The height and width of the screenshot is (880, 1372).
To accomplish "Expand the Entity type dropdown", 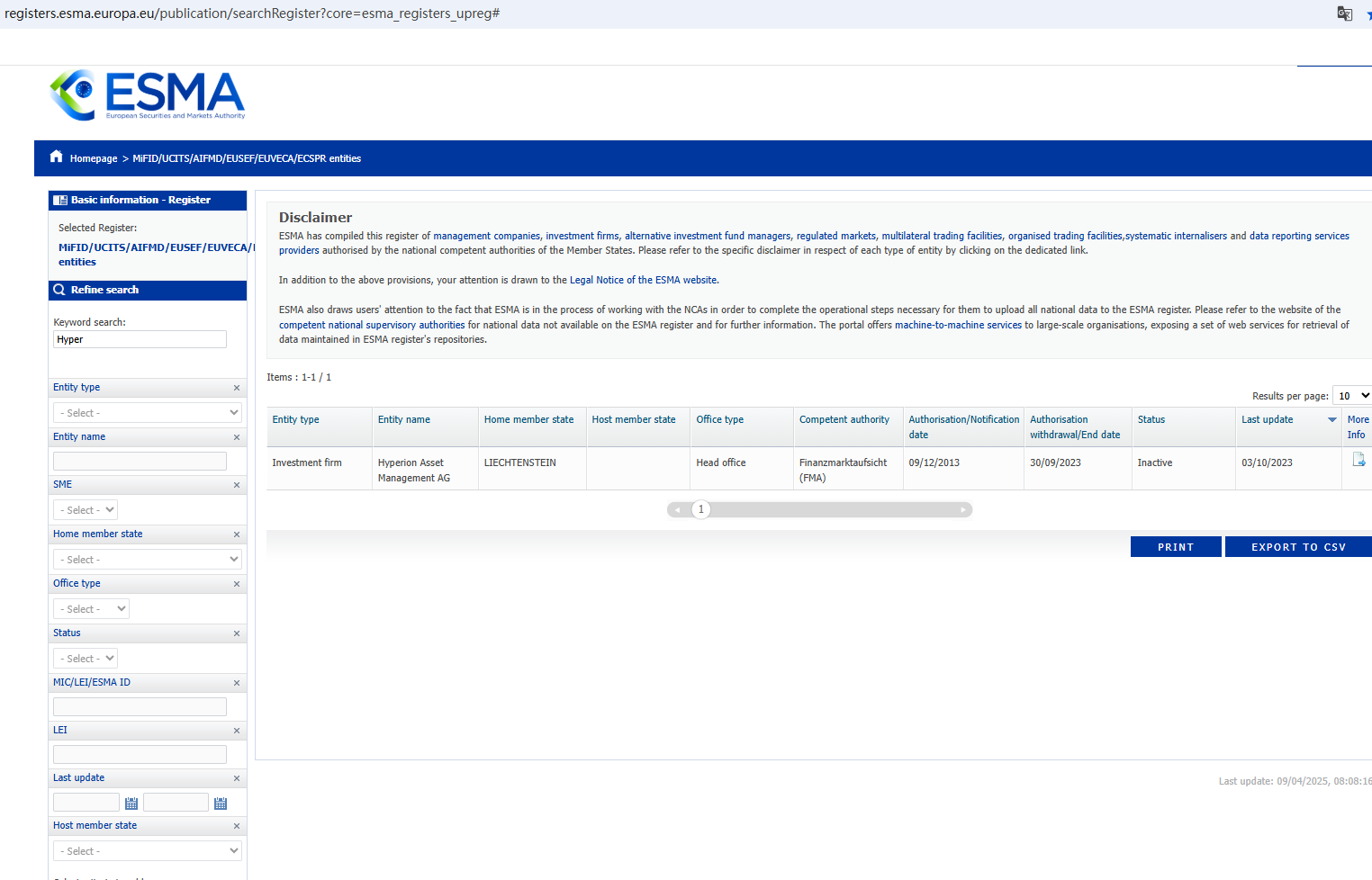I will tap(148, 413).
